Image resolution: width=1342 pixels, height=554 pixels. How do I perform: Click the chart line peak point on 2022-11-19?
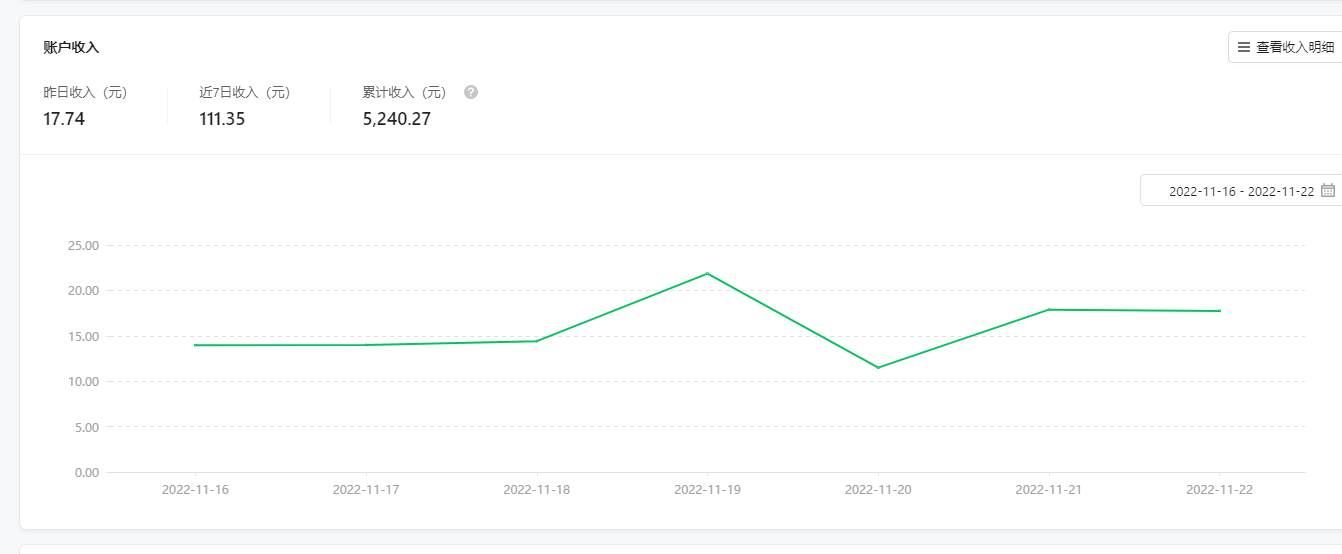[708, 273]
